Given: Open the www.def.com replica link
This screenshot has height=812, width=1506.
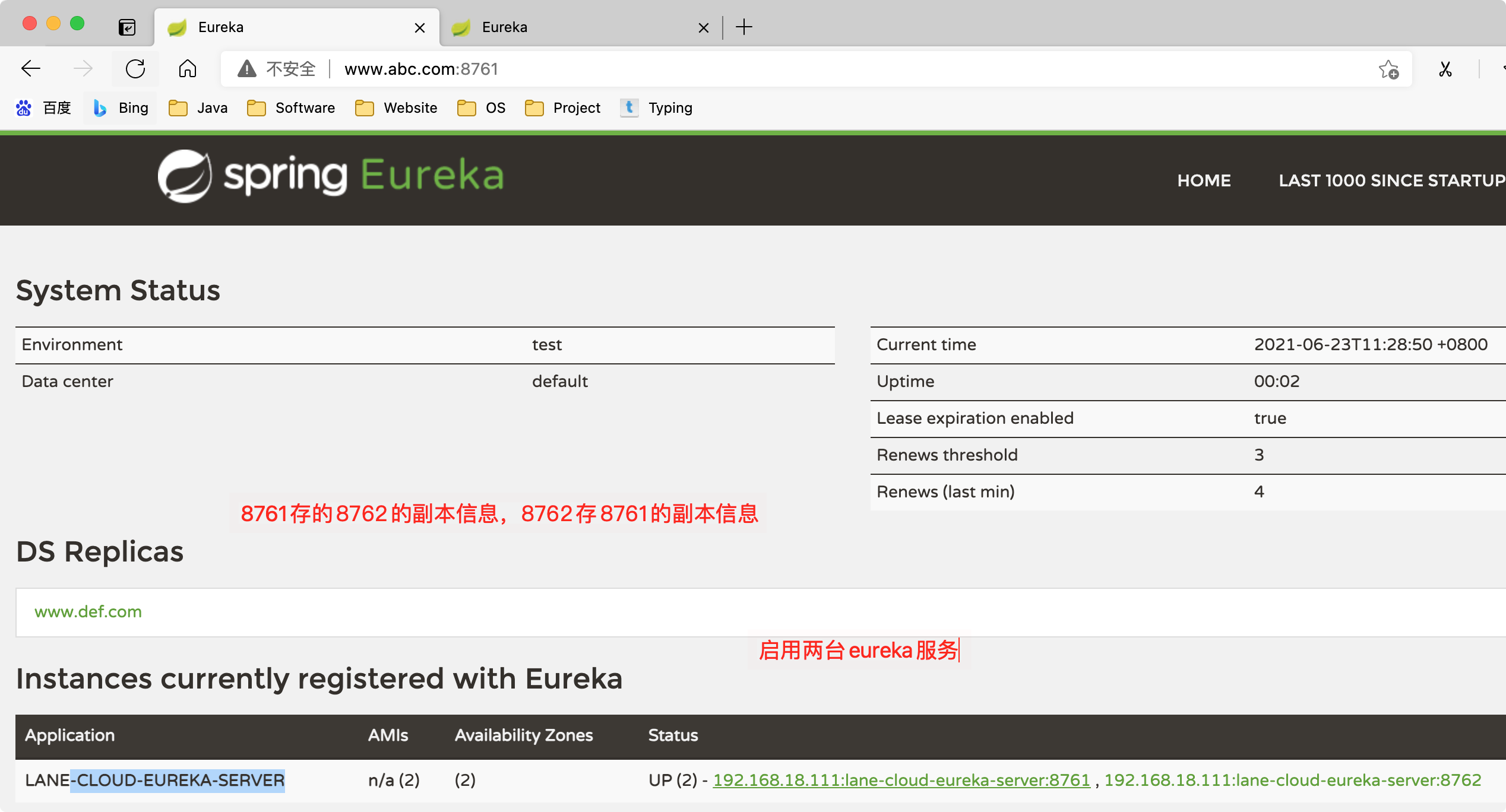Looking at the screenshot, I should (x=88, y=611).
